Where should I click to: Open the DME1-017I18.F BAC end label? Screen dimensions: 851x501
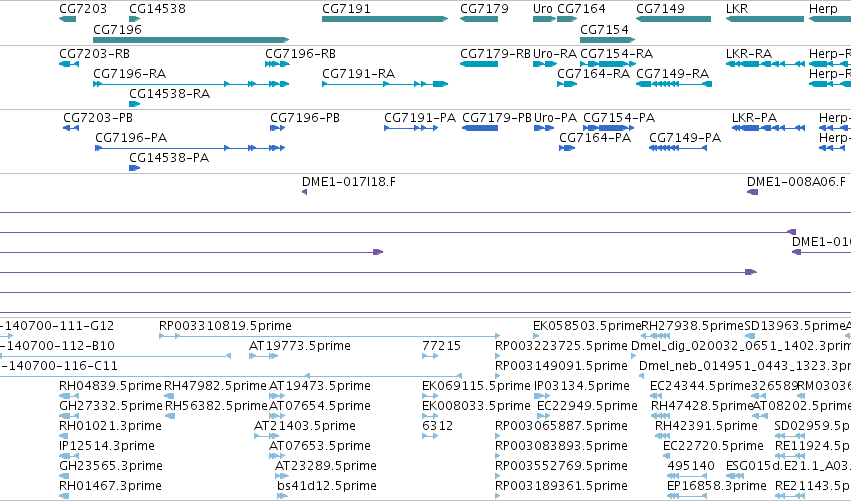click(349, 182)
